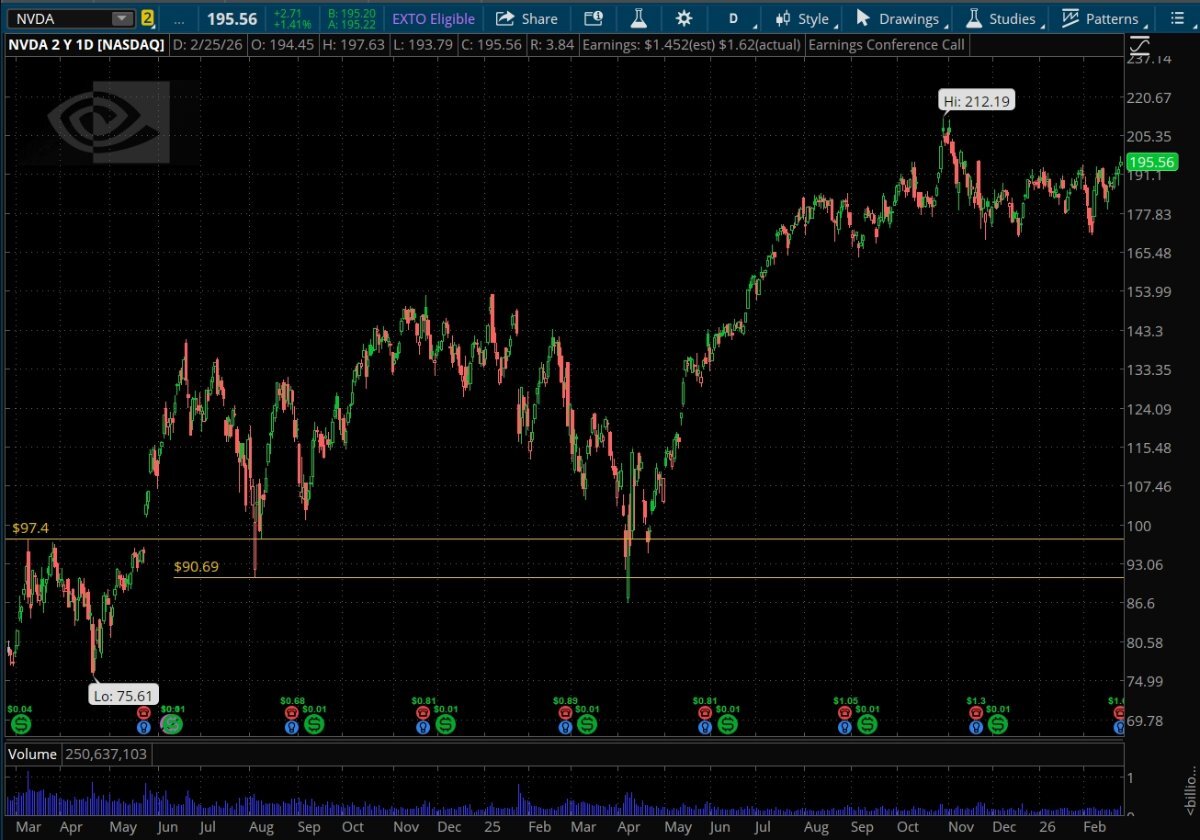Open the NVDA symbol selector dropdown
Screen dimensions: 1200x840
(x=122, y=18)
